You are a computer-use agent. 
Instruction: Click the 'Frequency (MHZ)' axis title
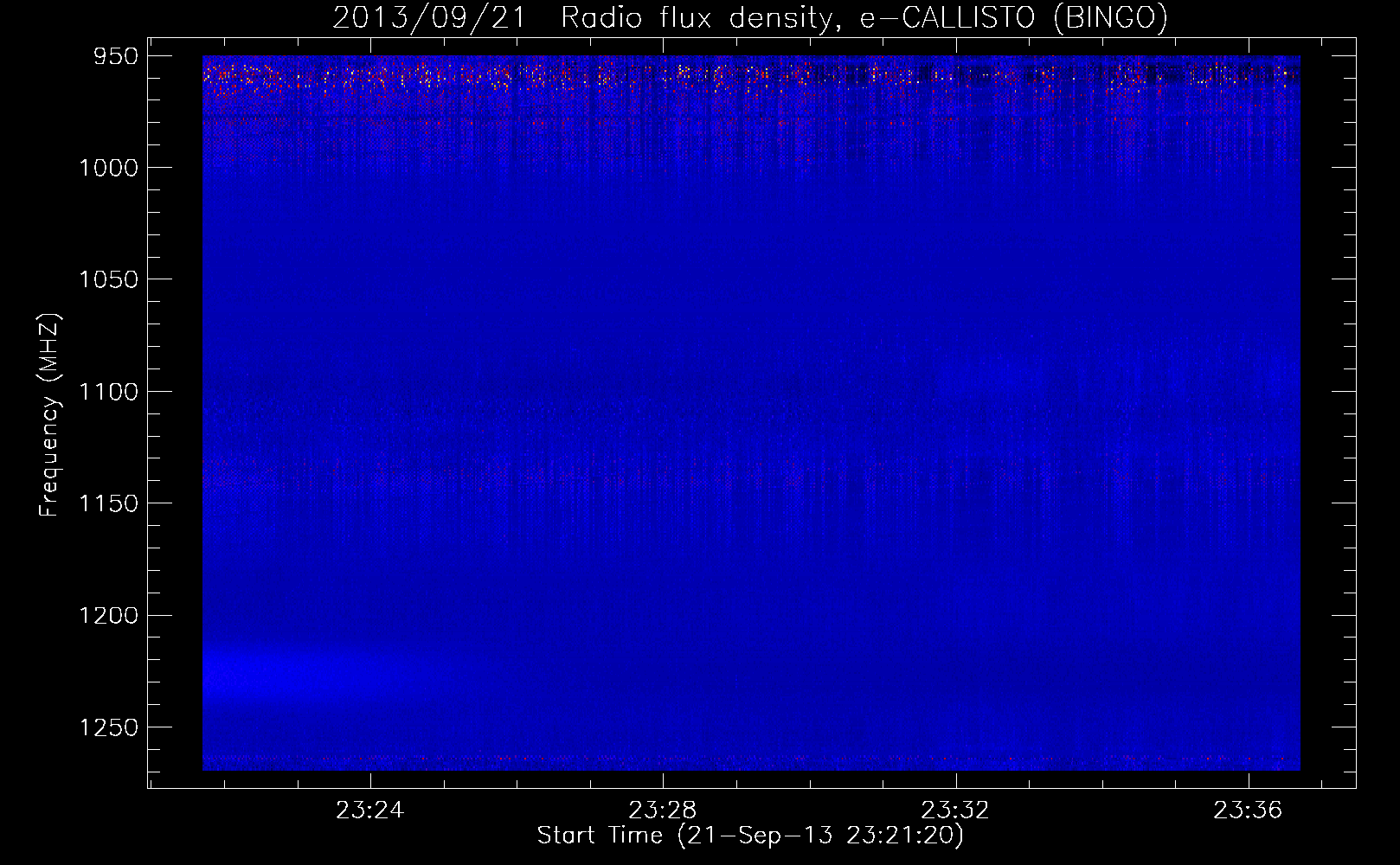pyautogui.click(x=49, y=415)
